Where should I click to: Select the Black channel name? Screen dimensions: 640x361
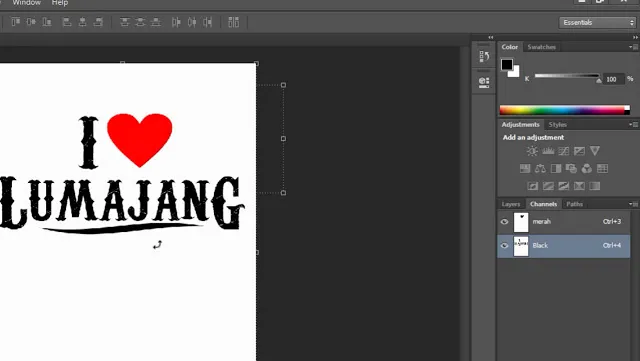click(540, 245)
